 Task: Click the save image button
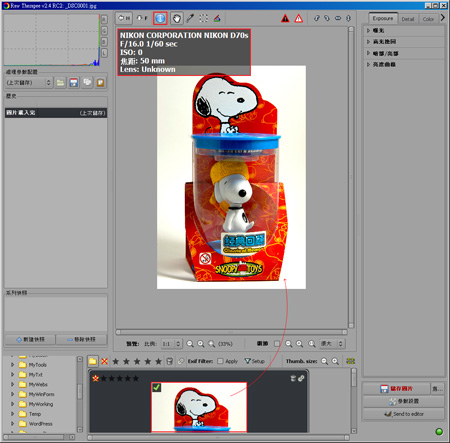[x=396, y=389]
